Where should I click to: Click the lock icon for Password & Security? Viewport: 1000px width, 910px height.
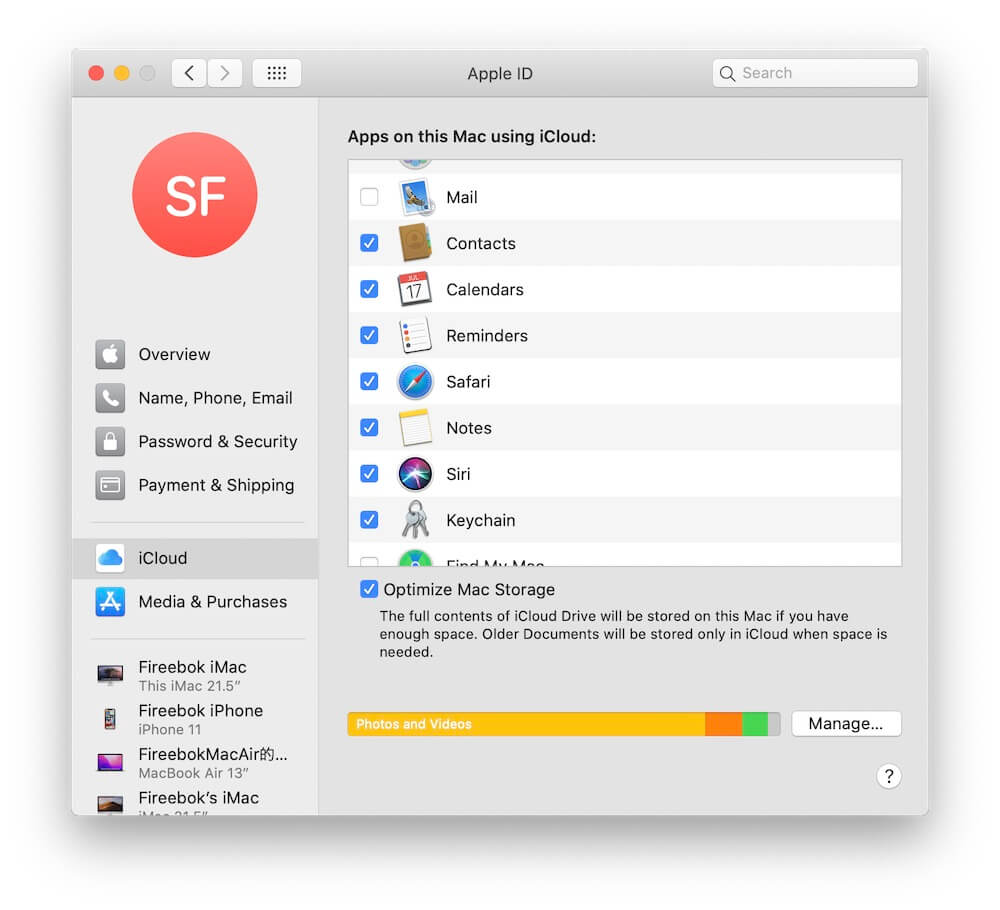point(110,441)
